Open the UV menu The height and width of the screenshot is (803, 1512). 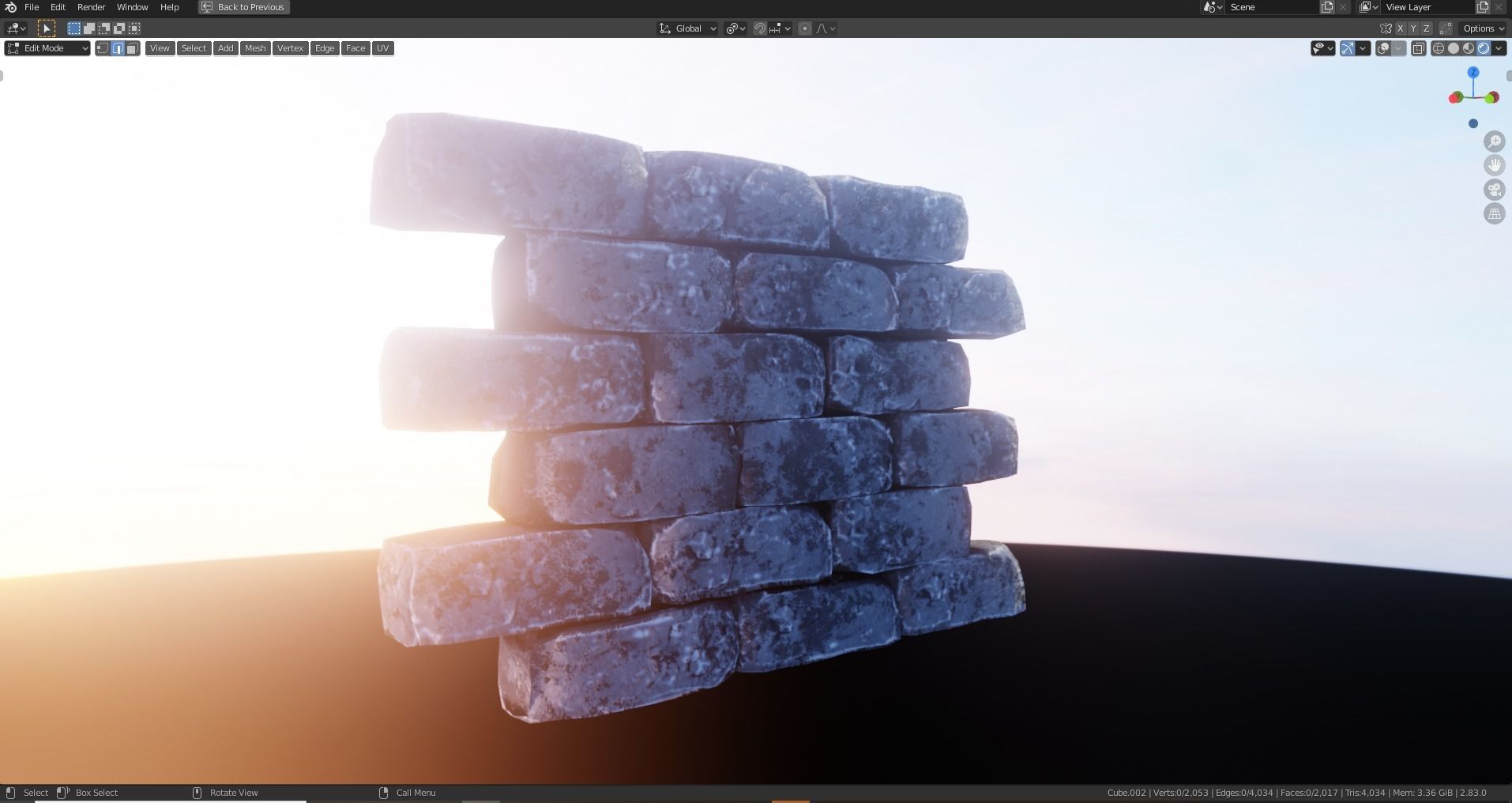(x=383, y=48)
